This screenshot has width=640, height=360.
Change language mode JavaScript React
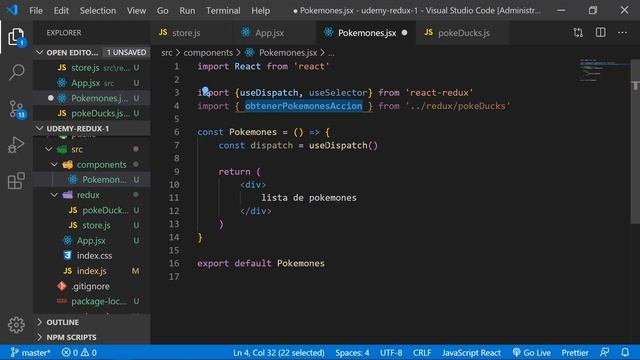pyautogui.click(x=471, y=352)
